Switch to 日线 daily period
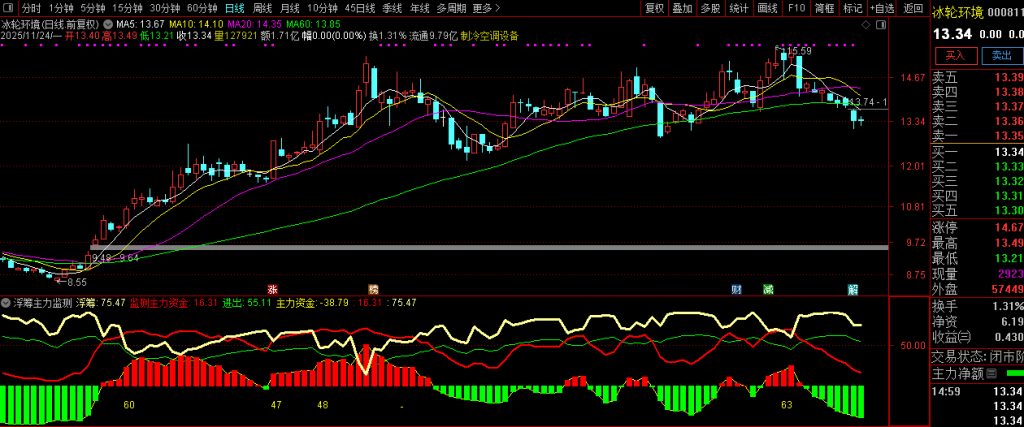 coord(233,8)
